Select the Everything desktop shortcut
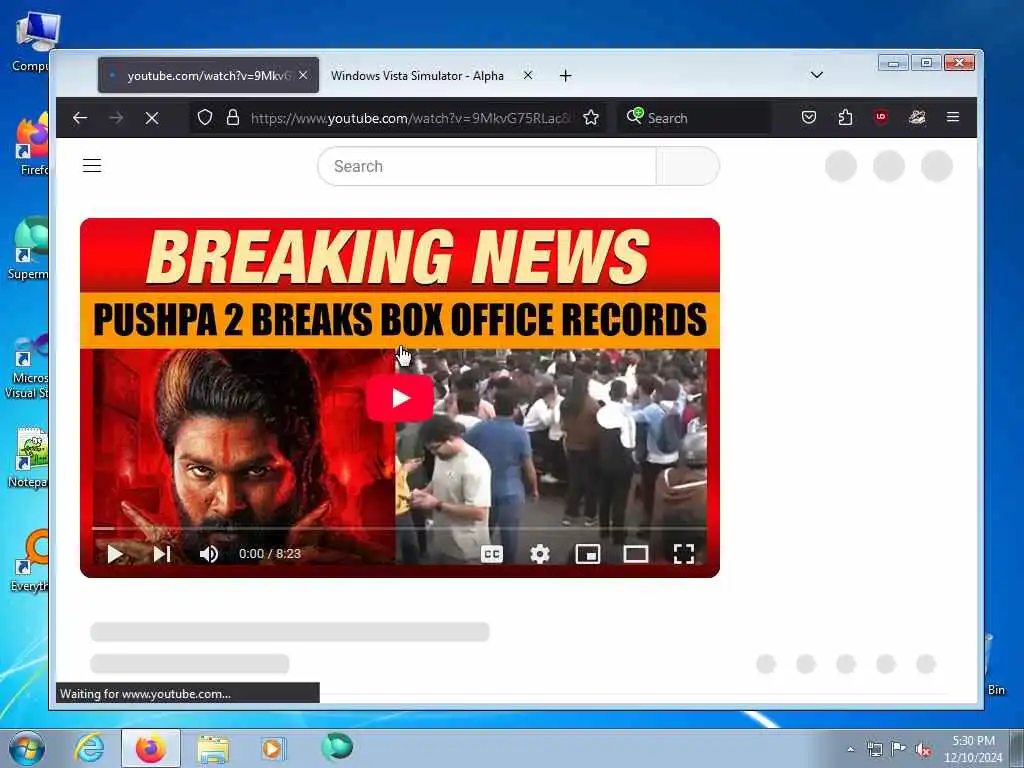 coord(30,562)
